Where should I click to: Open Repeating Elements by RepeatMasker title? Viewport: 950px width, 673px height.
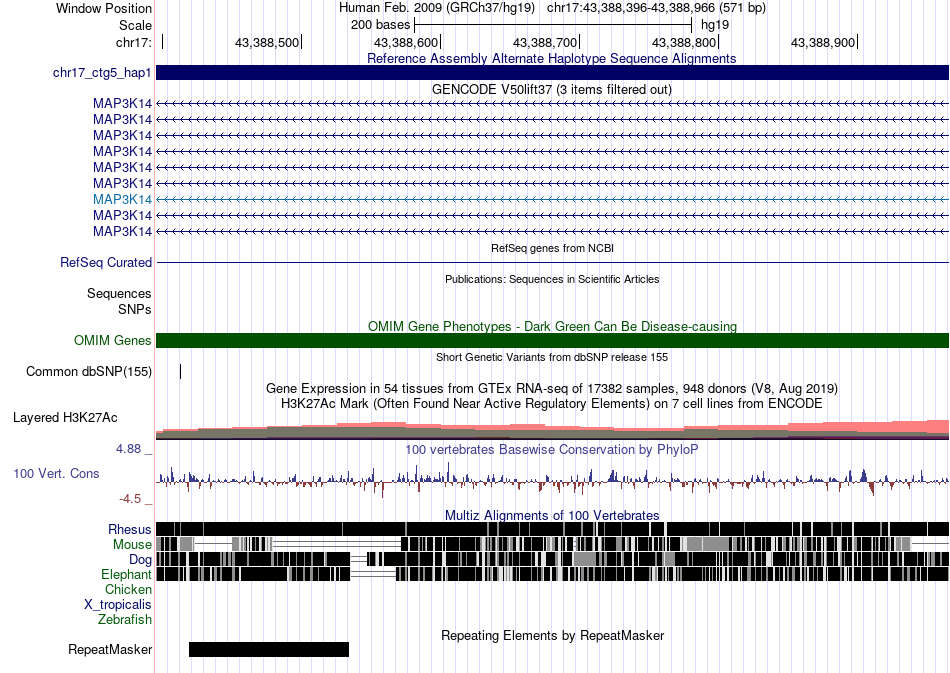tap(553, 635)
